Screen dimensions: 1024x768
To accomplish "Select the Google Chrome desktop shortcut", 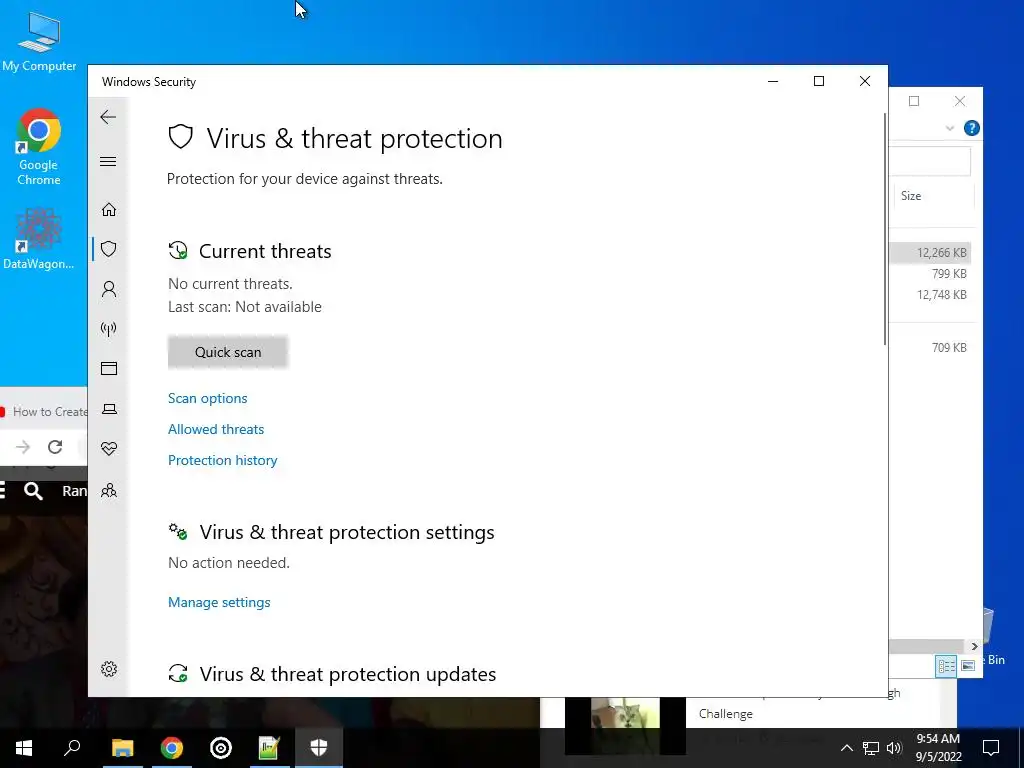I will [39, 148].
